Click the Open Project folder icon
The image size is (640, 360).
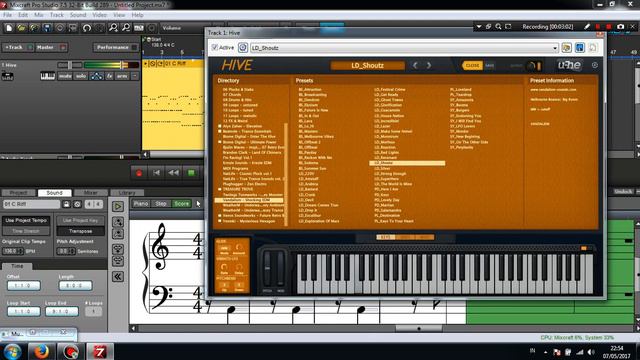pyautogui.click(x=22, y=28)
